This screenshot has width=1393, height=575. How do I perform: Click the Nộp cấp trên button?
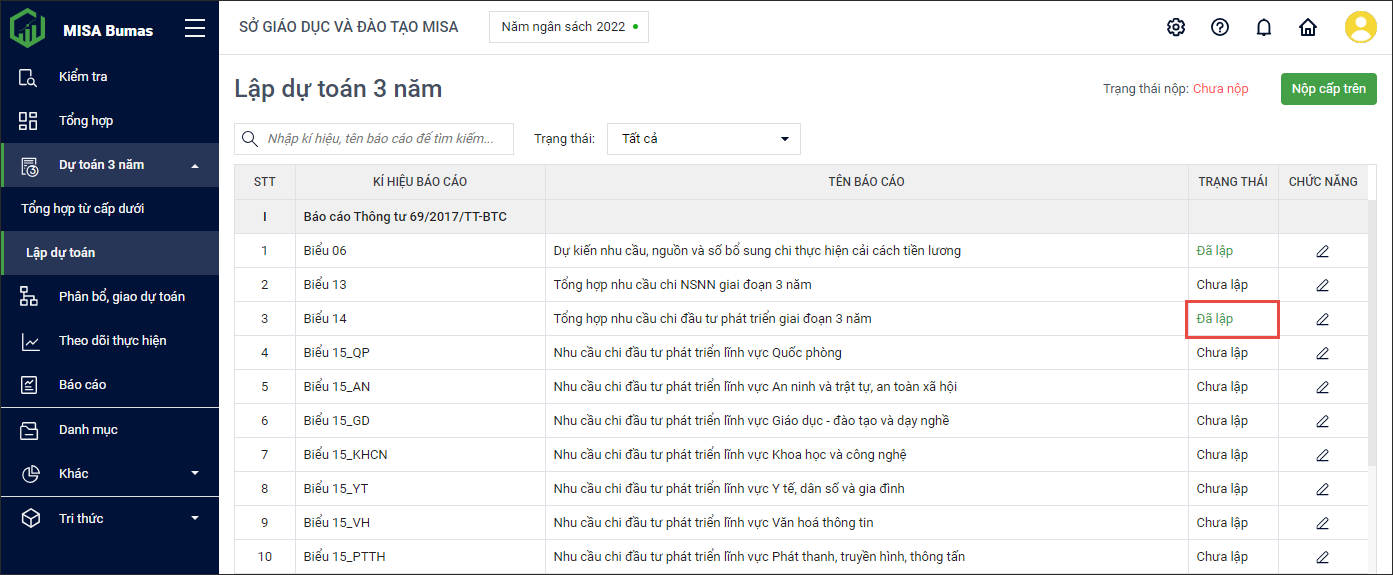(1328, 89)
